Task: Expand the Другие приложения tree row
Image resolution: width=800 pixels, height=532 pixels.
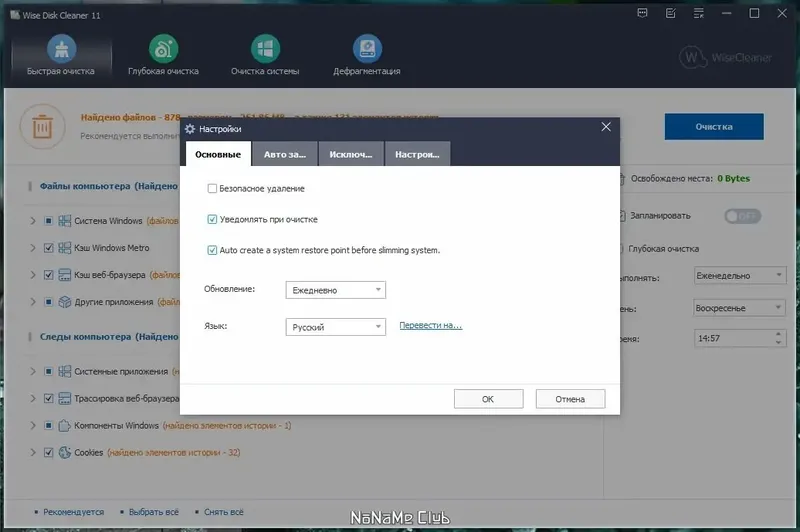Action: tap(33, 302)
